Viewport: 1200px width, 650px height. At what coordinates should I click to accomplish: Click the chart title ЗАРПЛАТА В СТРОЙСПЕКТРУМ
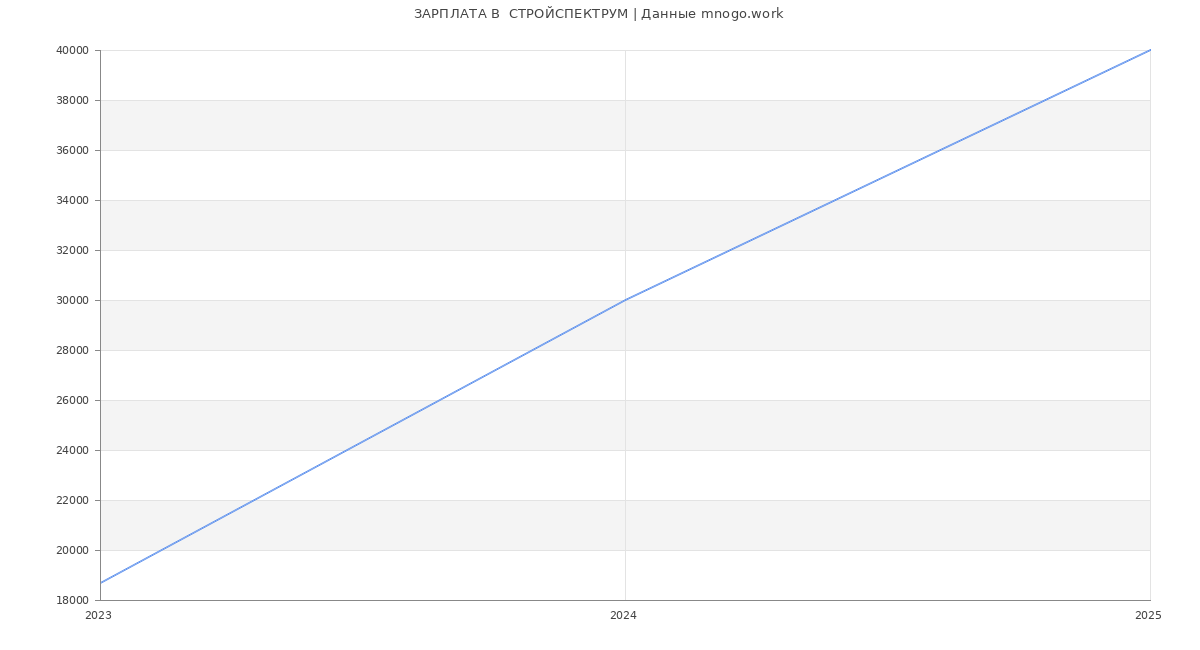pos(598,14)
